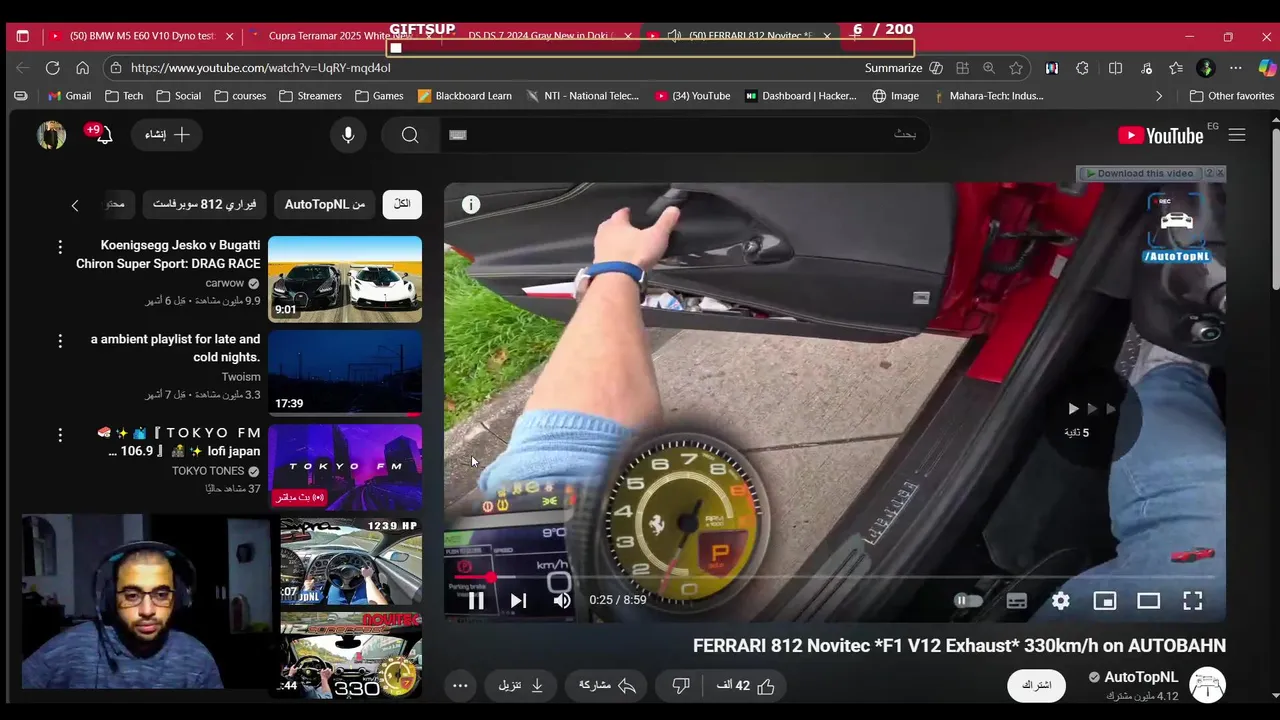The height and width of the screenshot is (720, 1280).
Task: Open YouTube account avatar menu
Action: coord(51,135)
